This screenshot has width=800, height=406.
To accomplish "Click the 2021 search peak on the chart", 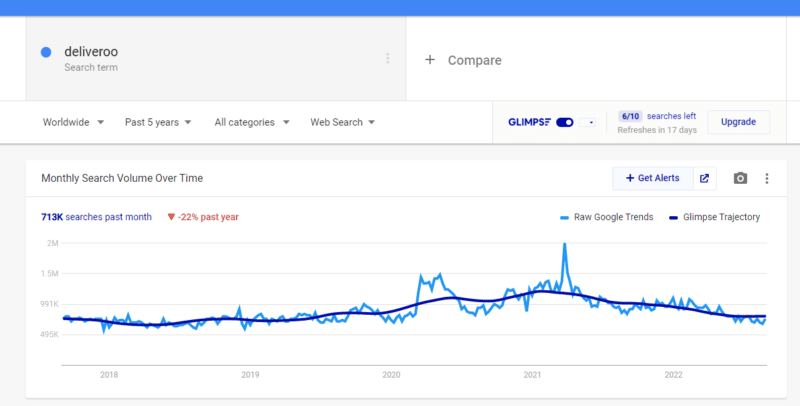I will [x=565, y=244].
